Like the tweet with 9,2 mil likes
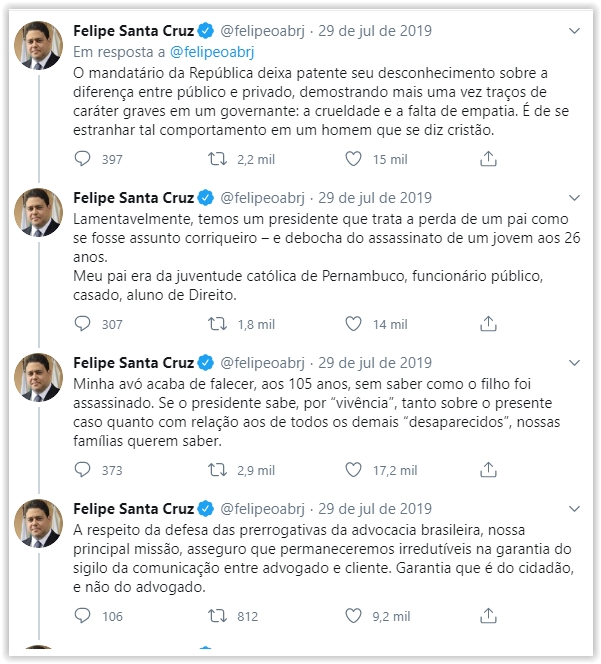Image resolution: width=601 pixels, height=664 pixels. (352, 616)
